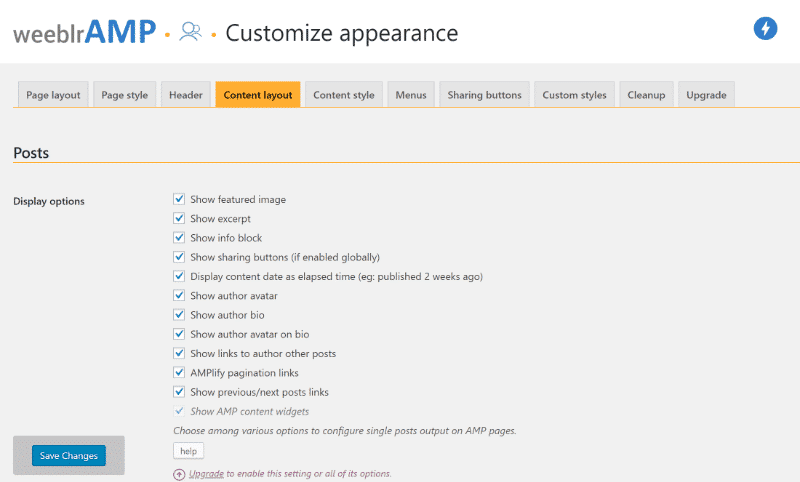Open the Custom styles tab

tap(574, 95)
